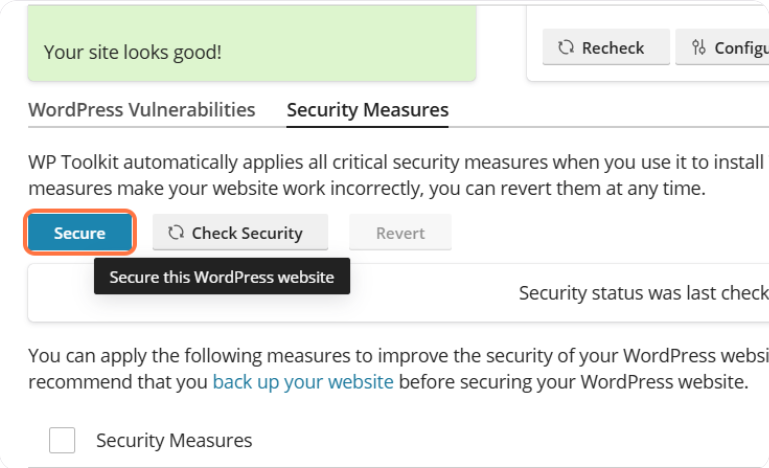This screenshot has height=468, width=769.
Task: Click the "Secure this WordPress website" tooltip
Action: click(221, 277)
